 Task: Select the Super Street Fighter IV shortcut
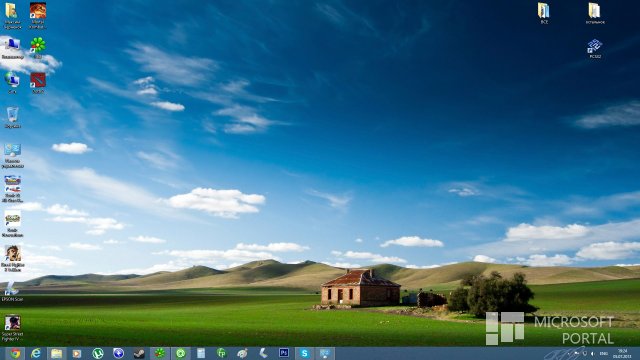pos(12,328)
